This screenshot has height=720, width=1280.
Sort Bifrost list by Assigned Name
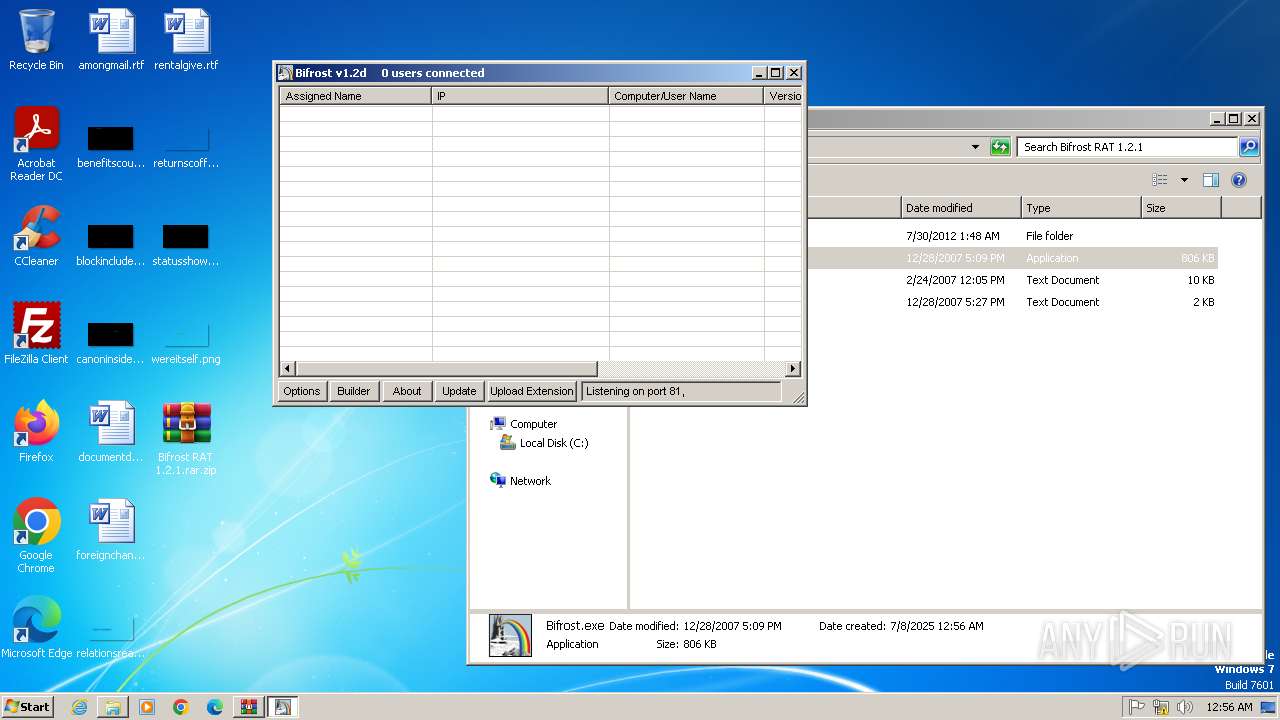point(355,96)
